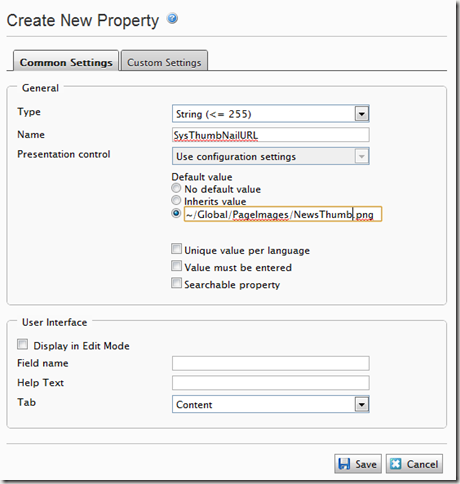460x484 pixels.
Task: Click the Help Text input field
Action: pos(271,383)
